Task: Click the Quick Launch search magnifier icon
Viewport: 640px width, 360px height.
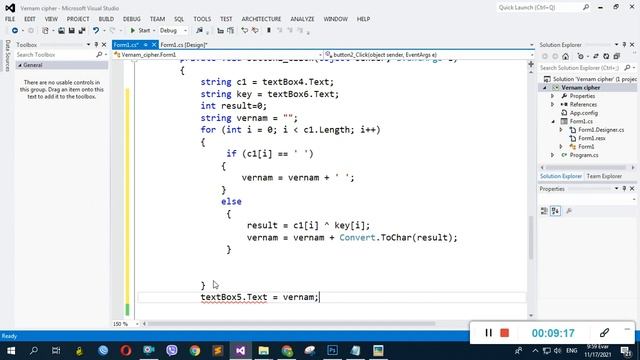Action: 586,7
